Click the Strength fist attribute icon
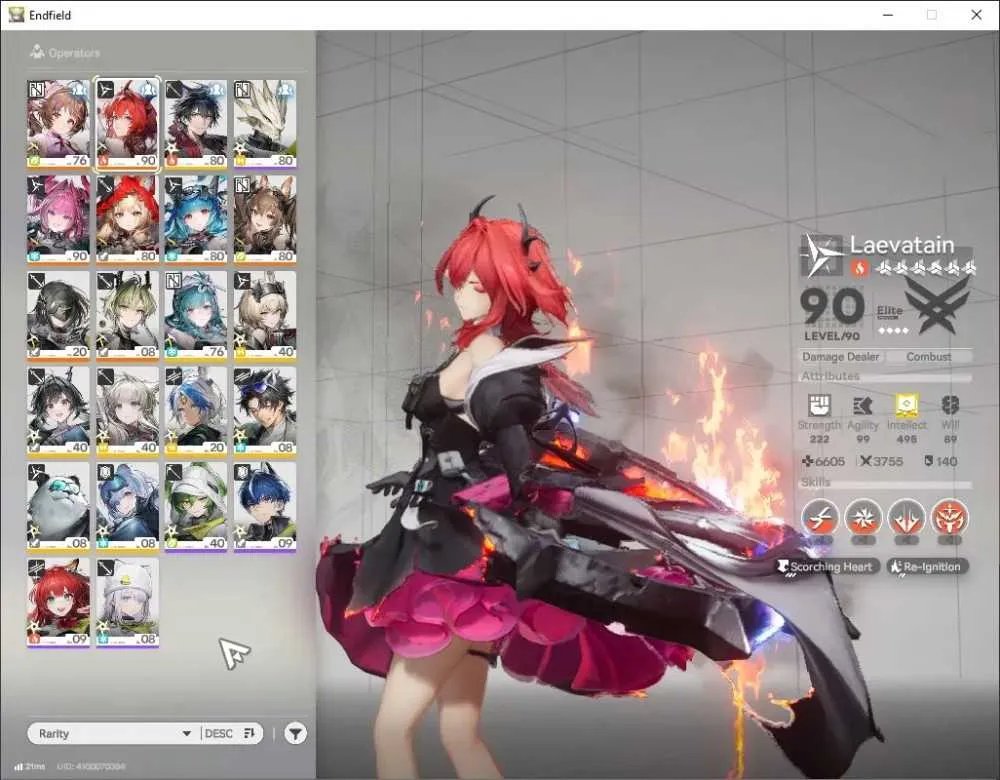 point(819,404)
